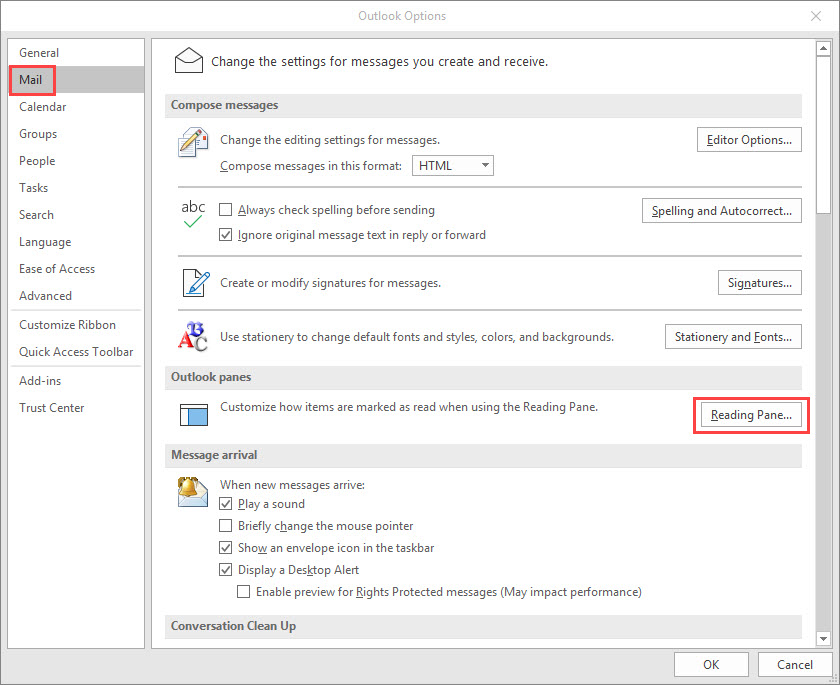The height and width of the screenshot is (685, 840).
Task: Click the abc spelling check icon
Action: click(193, 213)
